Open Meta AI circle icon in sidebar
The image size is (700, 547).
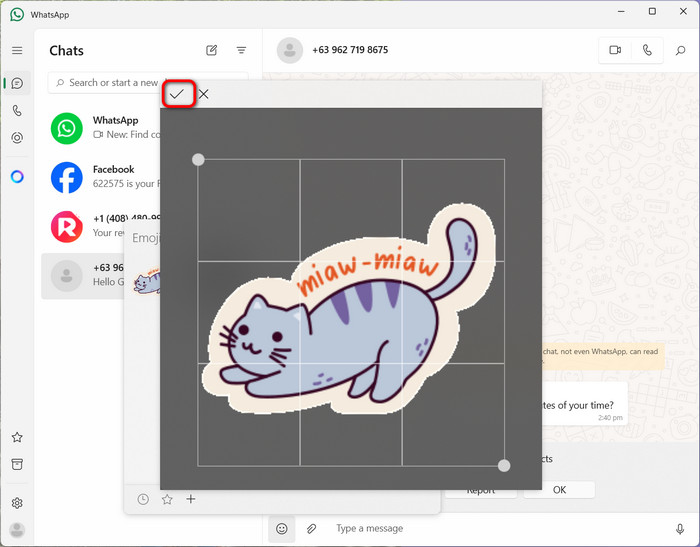coord(17,177)
